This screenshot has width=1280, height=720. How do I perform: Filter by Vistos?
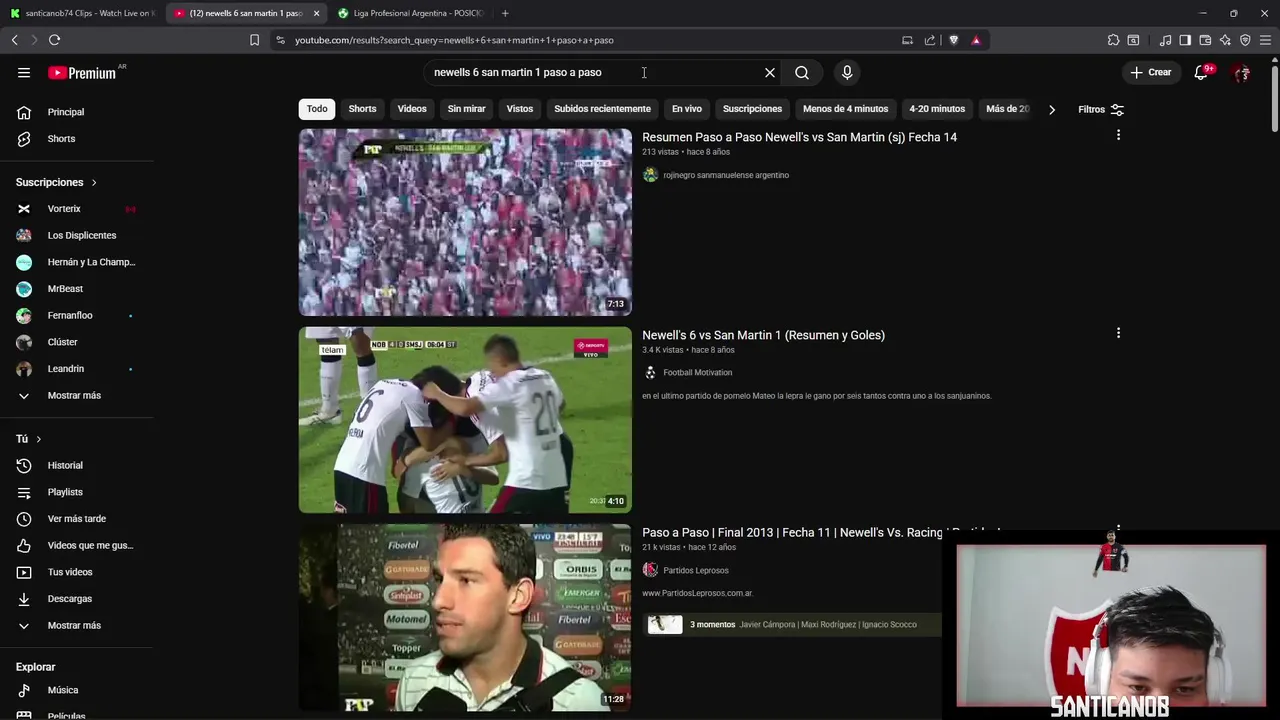[520, 109]
